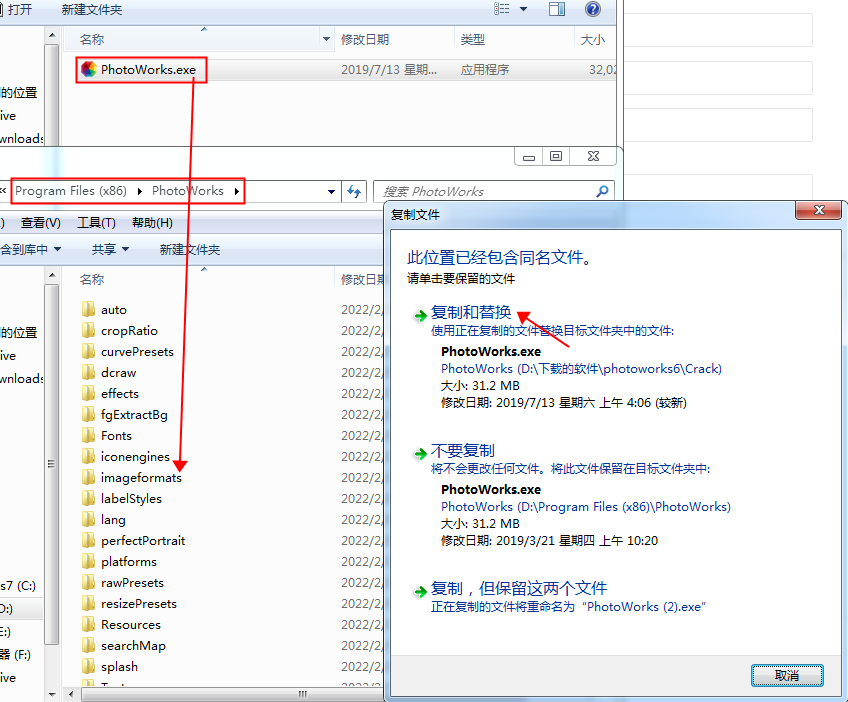Open the 帮助(H) menu

[153, 223]
